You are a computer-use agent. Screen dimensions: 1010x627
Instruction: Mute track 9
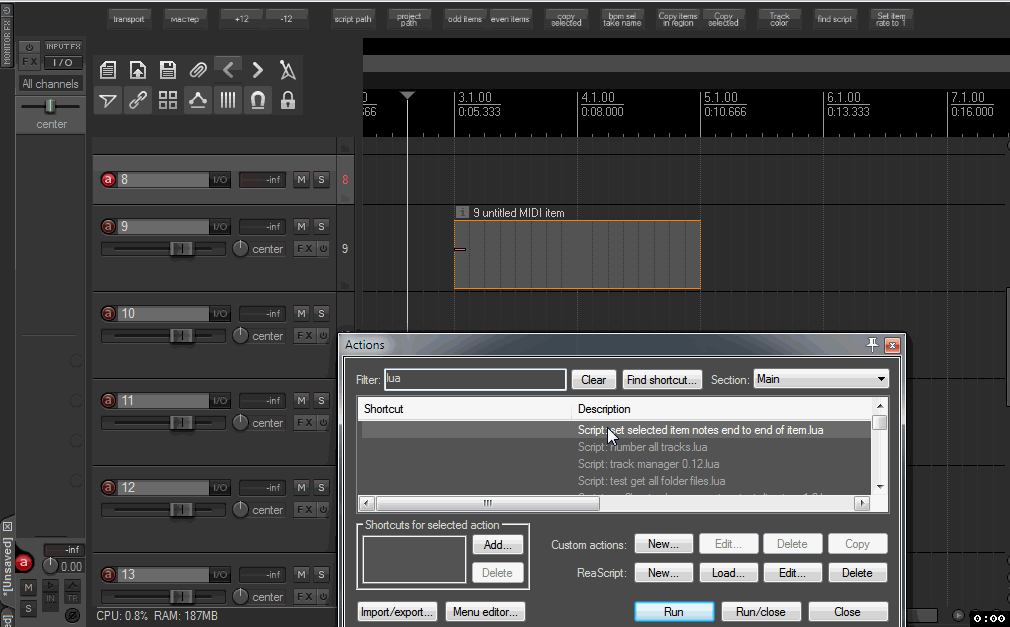(301, 226)
